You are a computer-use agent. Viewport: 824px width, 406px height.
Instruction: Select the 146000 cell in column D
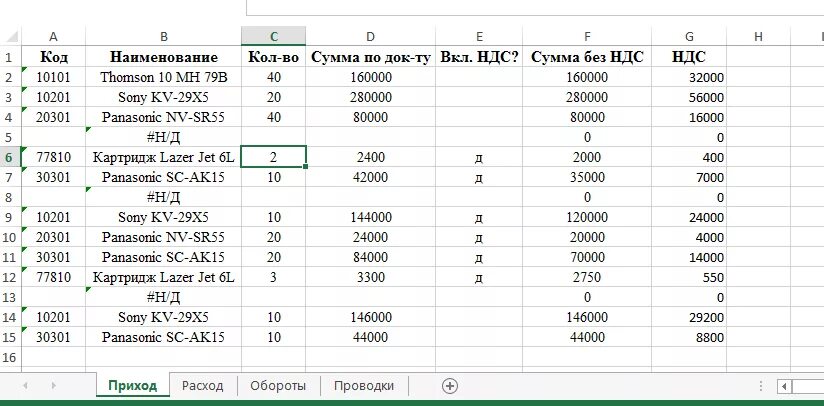pos(370,317)
